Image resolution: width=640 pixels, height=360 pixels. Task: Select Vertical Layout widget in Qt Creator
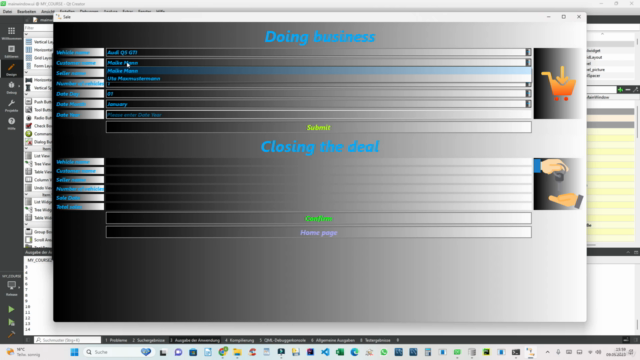[39, 42]
